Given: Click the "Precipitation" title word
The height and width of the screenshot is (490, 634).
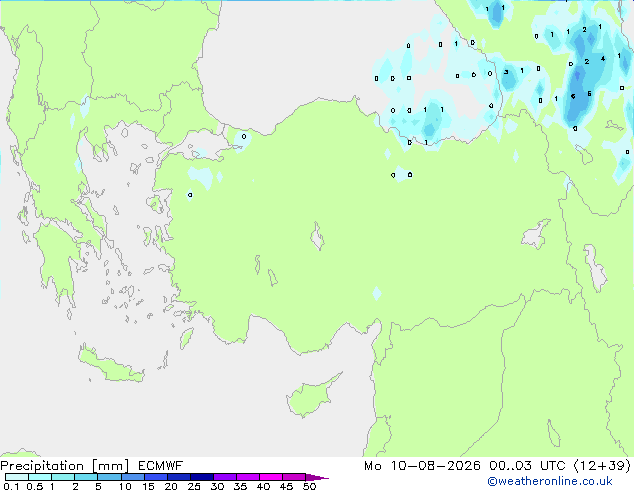Looking at the screenshot, I should 42,466.
